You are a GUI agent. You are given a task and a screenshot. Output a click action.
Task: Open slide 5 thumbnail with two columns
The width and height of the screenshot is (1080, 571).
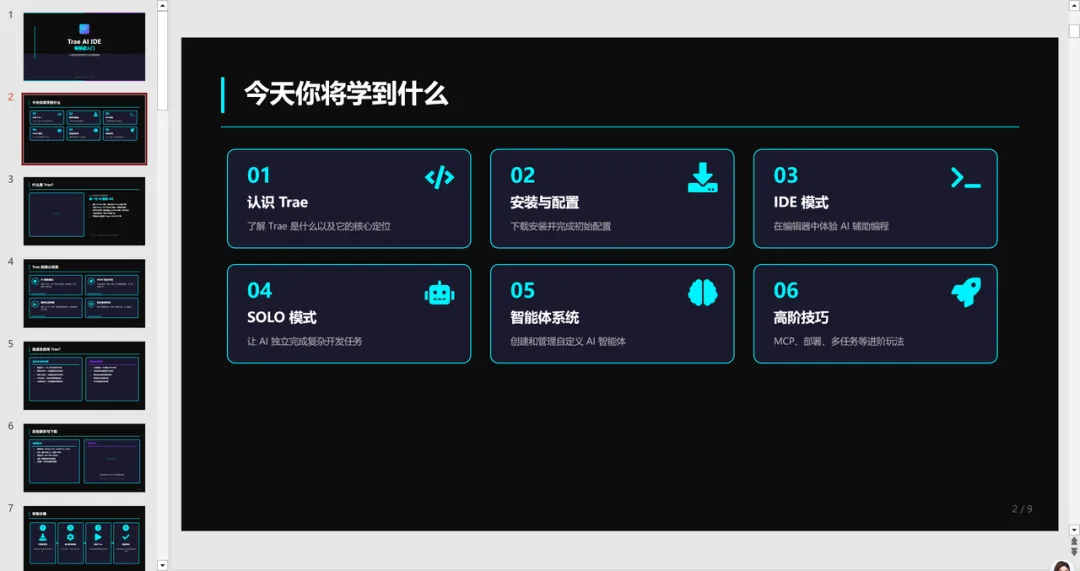84,376
